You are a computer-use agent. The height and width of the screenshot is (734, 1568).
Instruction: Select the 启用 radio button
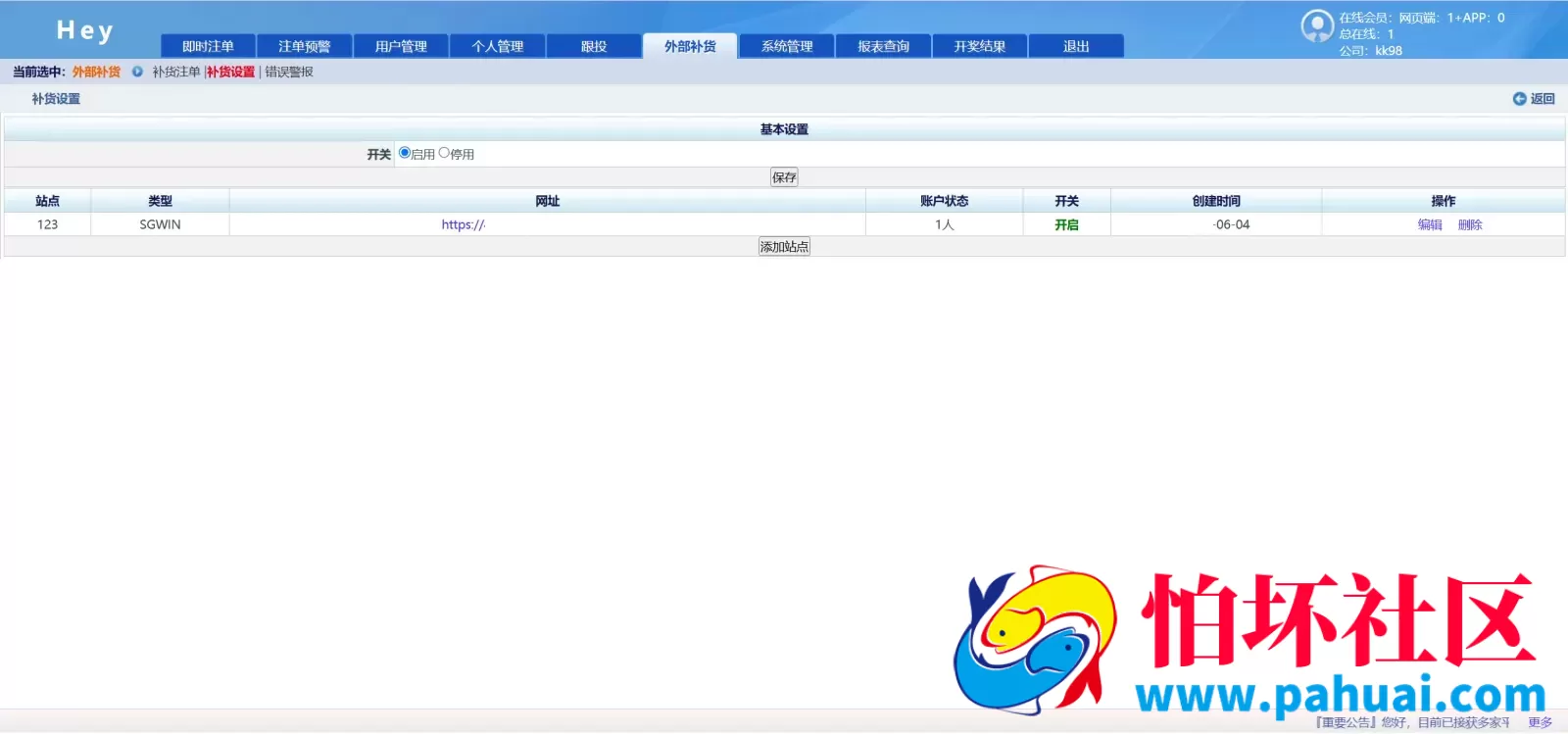click(405, 153)
